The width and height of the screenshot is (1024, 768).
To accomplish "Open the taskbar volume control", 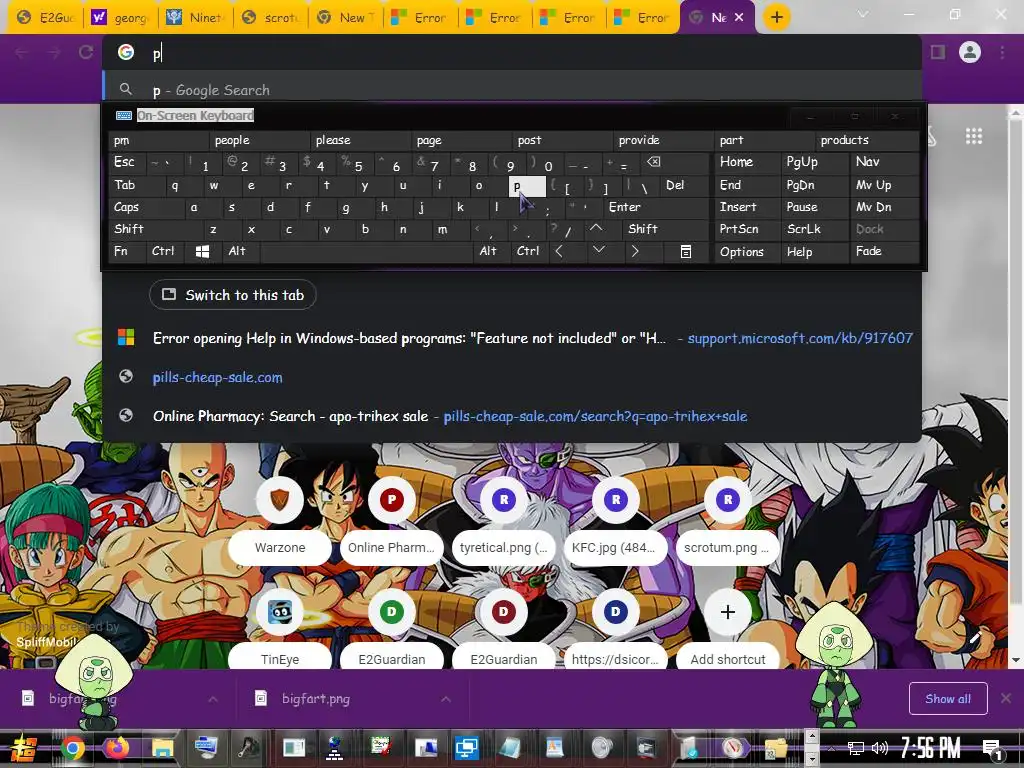I will [880, 748].
